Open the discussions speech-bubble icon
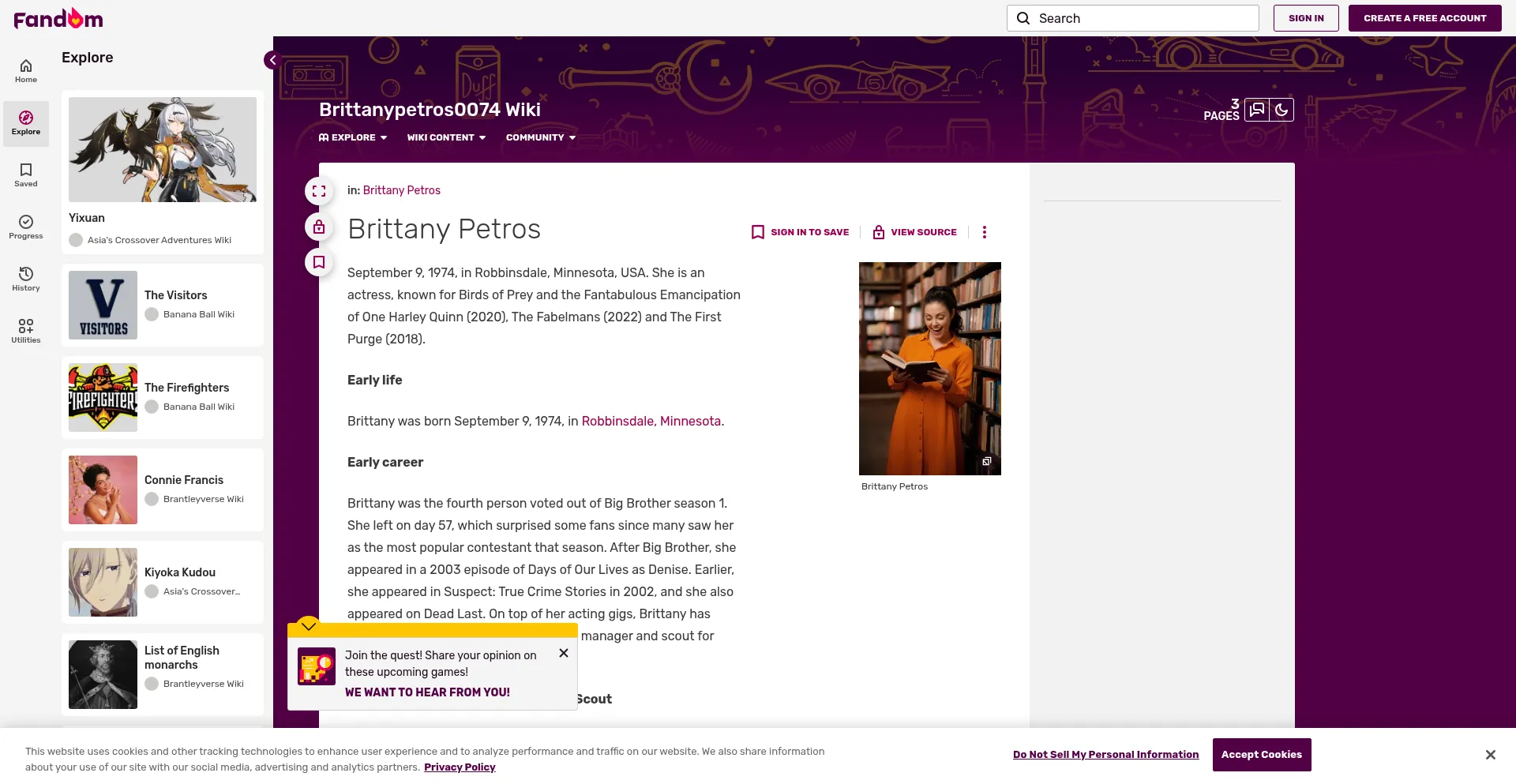The width and height of the screenshot is (1516, 784). point(1257,110)
